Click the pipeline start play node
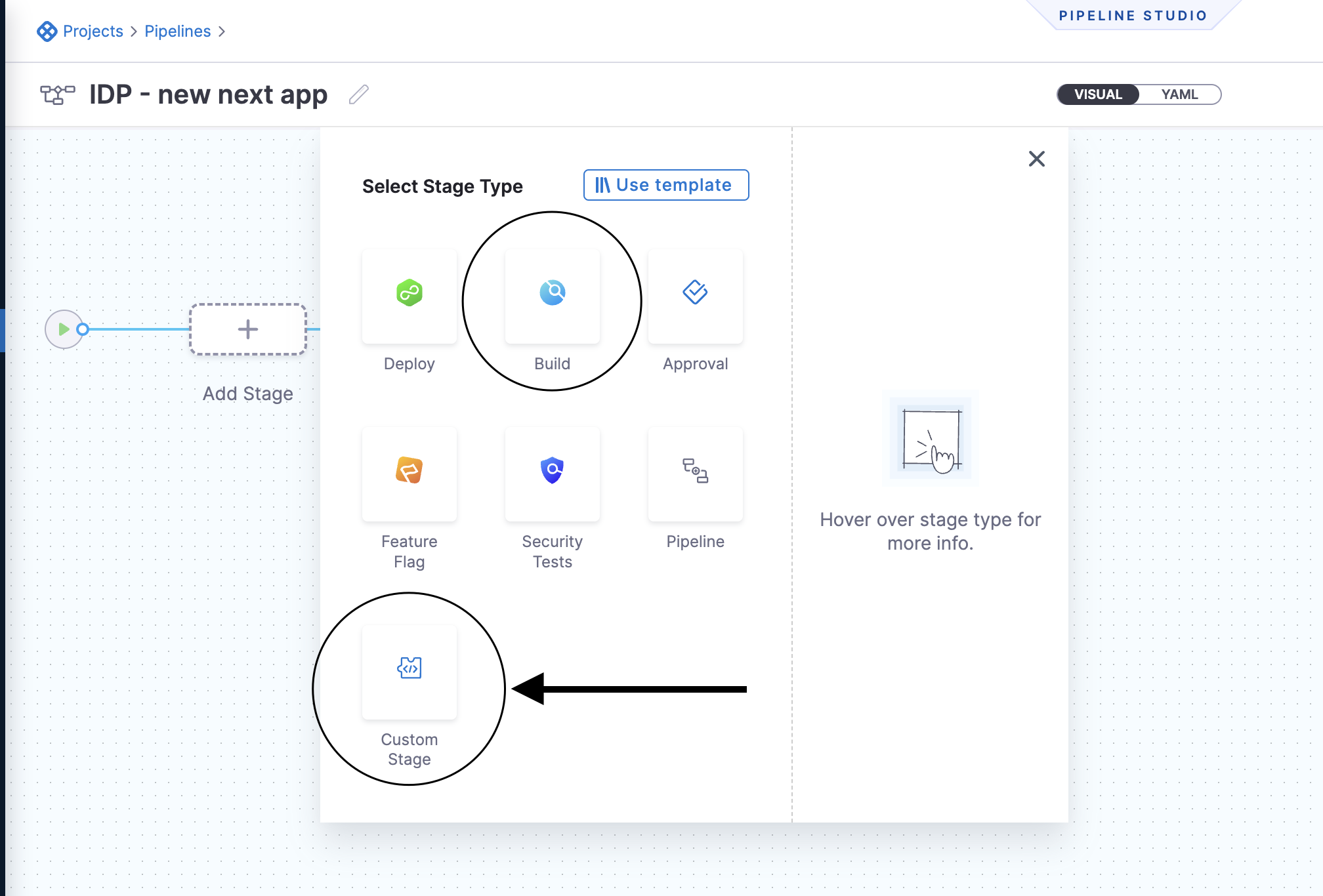Screen dimensions: 1323x896 63,329
